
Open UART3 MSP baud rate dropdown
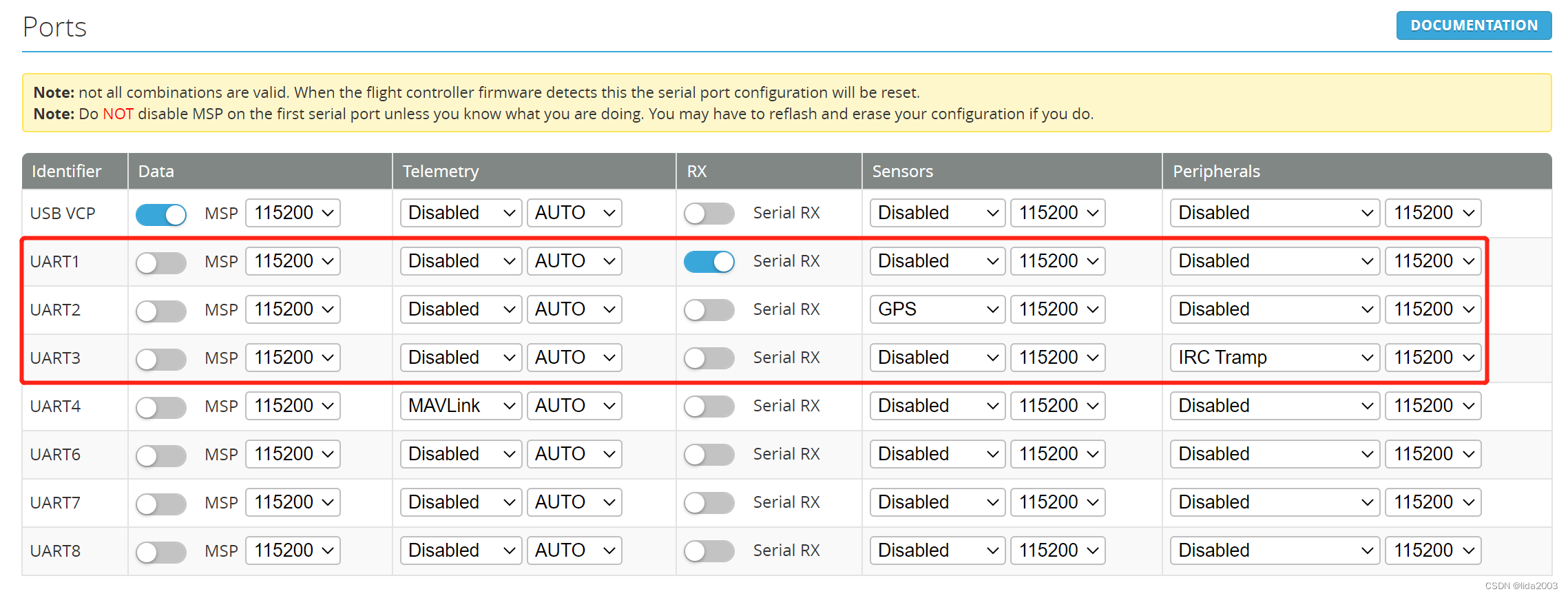[293, 358]
